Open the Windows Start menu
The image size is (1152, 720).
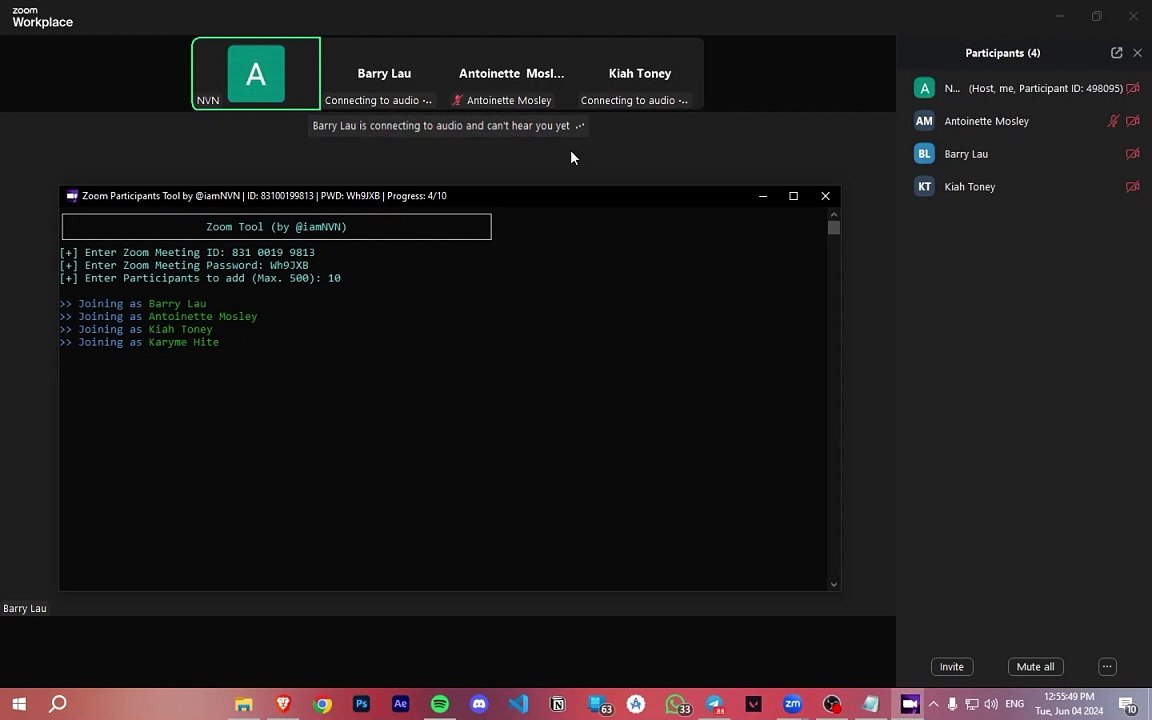pyautogui.click(x=19, y=704)
